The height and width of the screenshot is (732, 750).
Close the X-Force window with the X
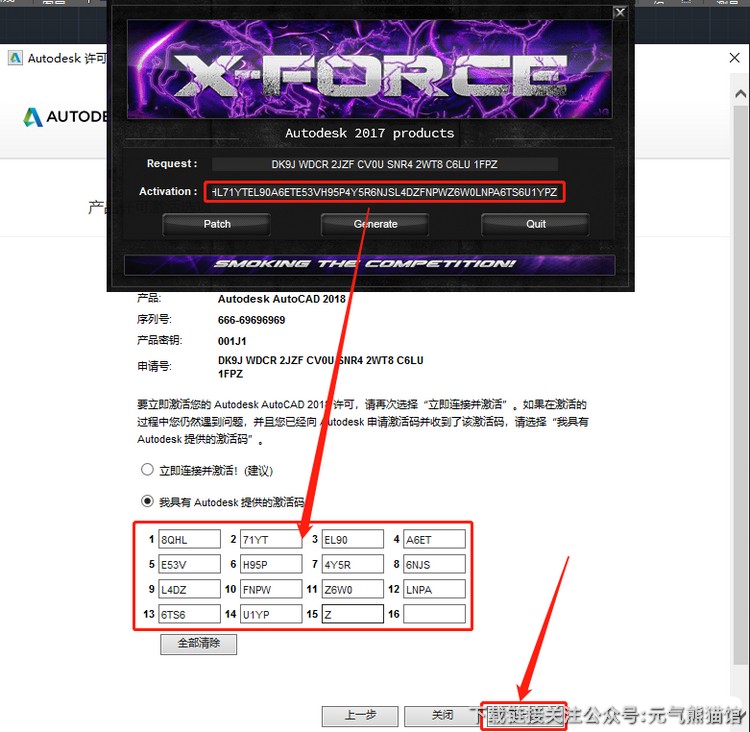point(620,12)
